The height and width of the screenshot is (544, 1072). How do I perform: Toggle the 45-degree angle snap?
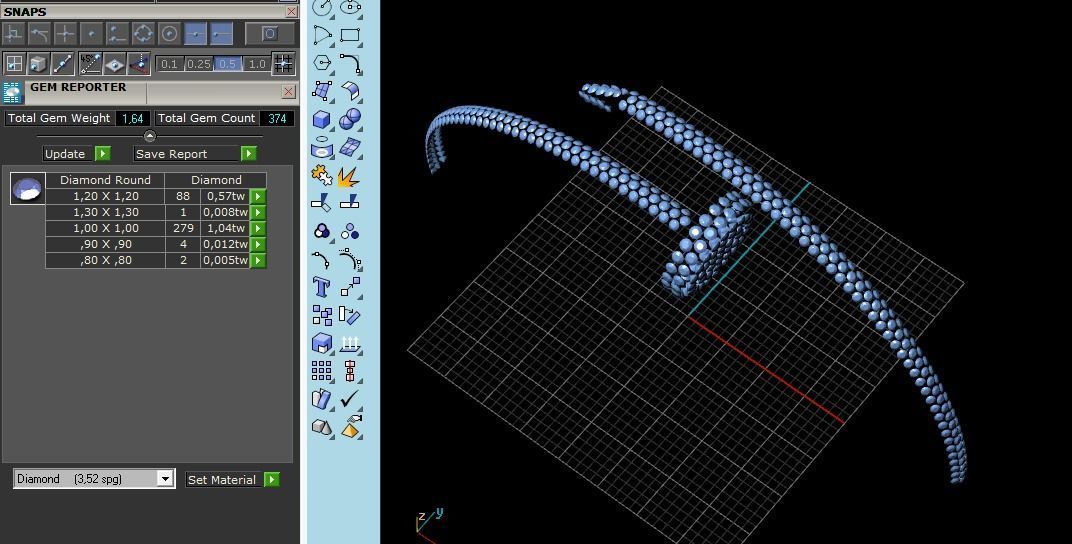click(x=90, y=64)
